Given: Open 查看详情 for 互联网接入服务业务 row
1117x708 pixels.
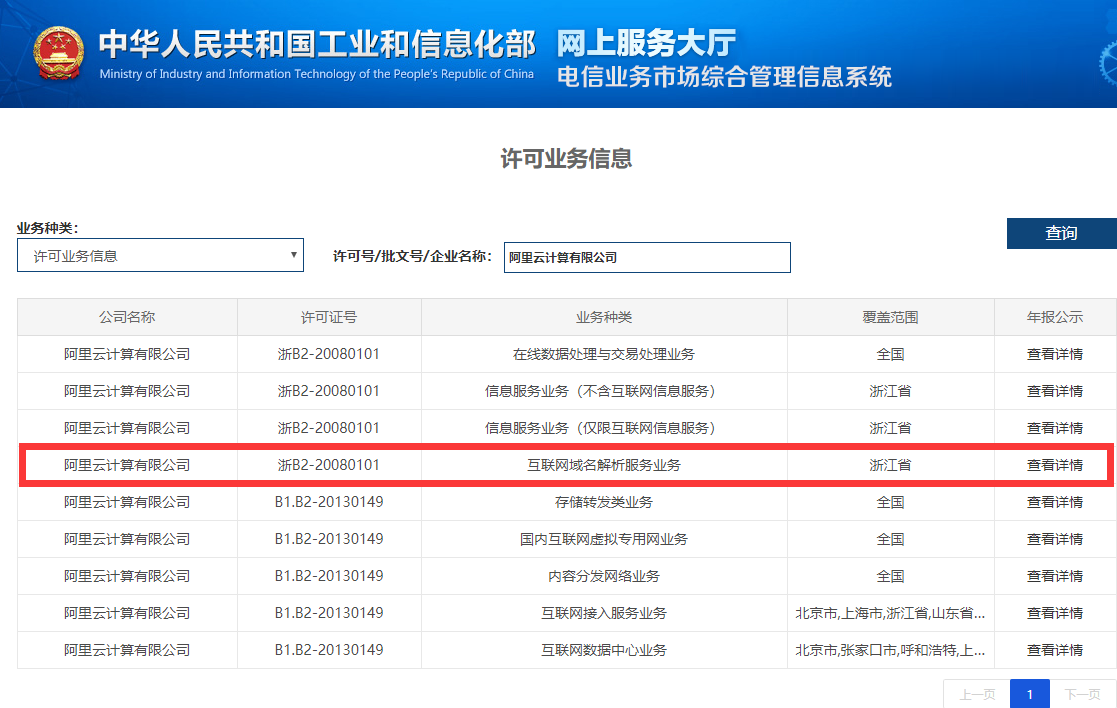Looking at the screenshot, I should [x=1054, y=613].
